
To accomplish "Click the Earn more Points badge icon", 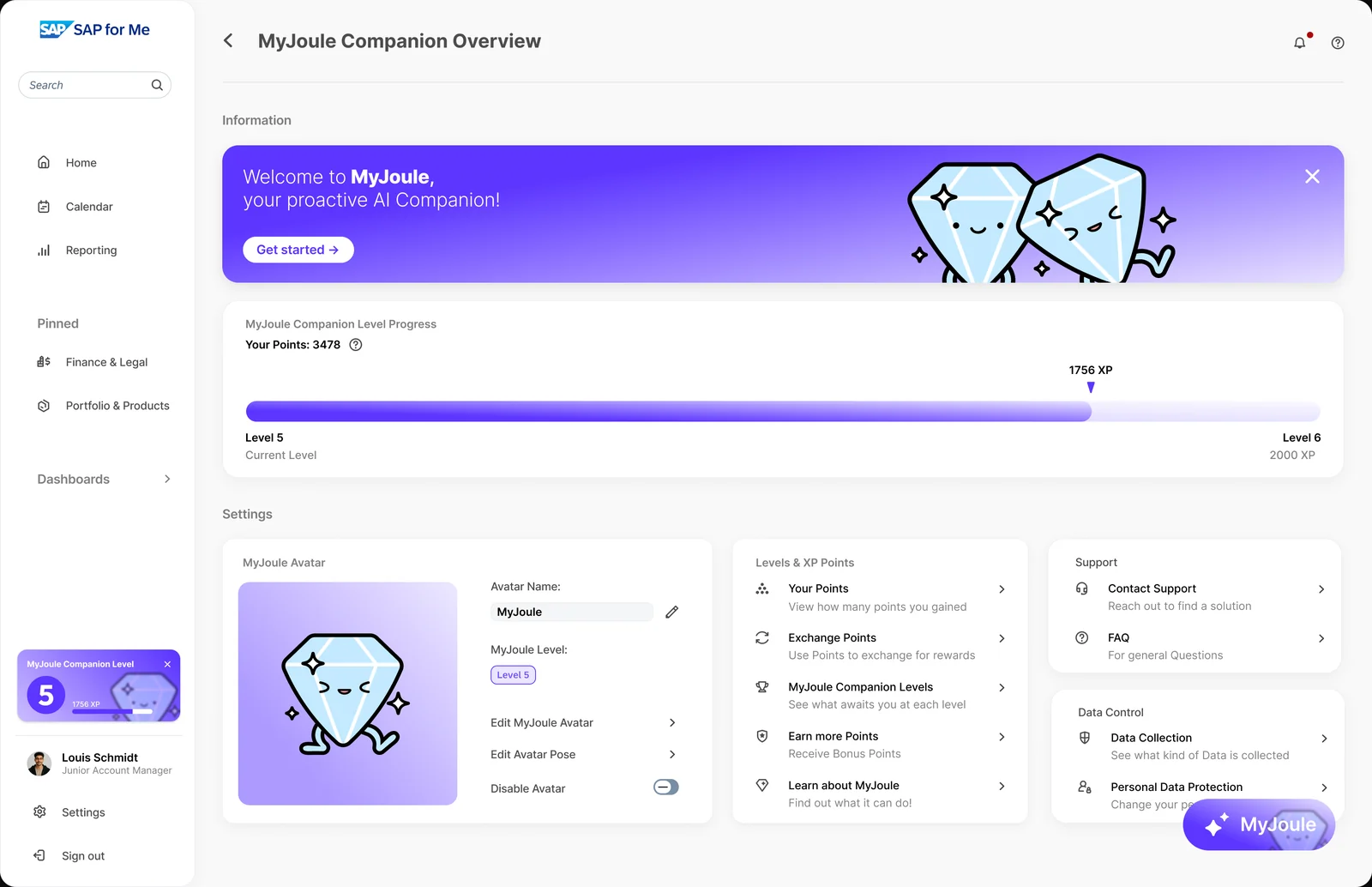I will (x=762, y=736).
